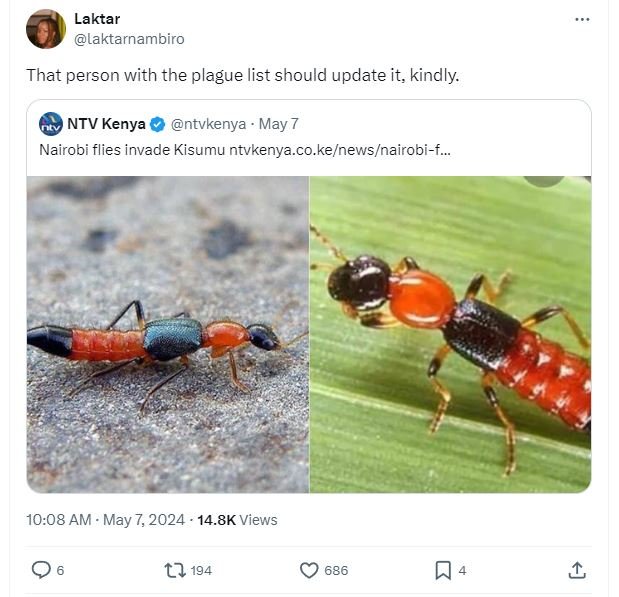Open the right insect photo on leaf
Screen dimensions: 619x597
pos(450,334)
